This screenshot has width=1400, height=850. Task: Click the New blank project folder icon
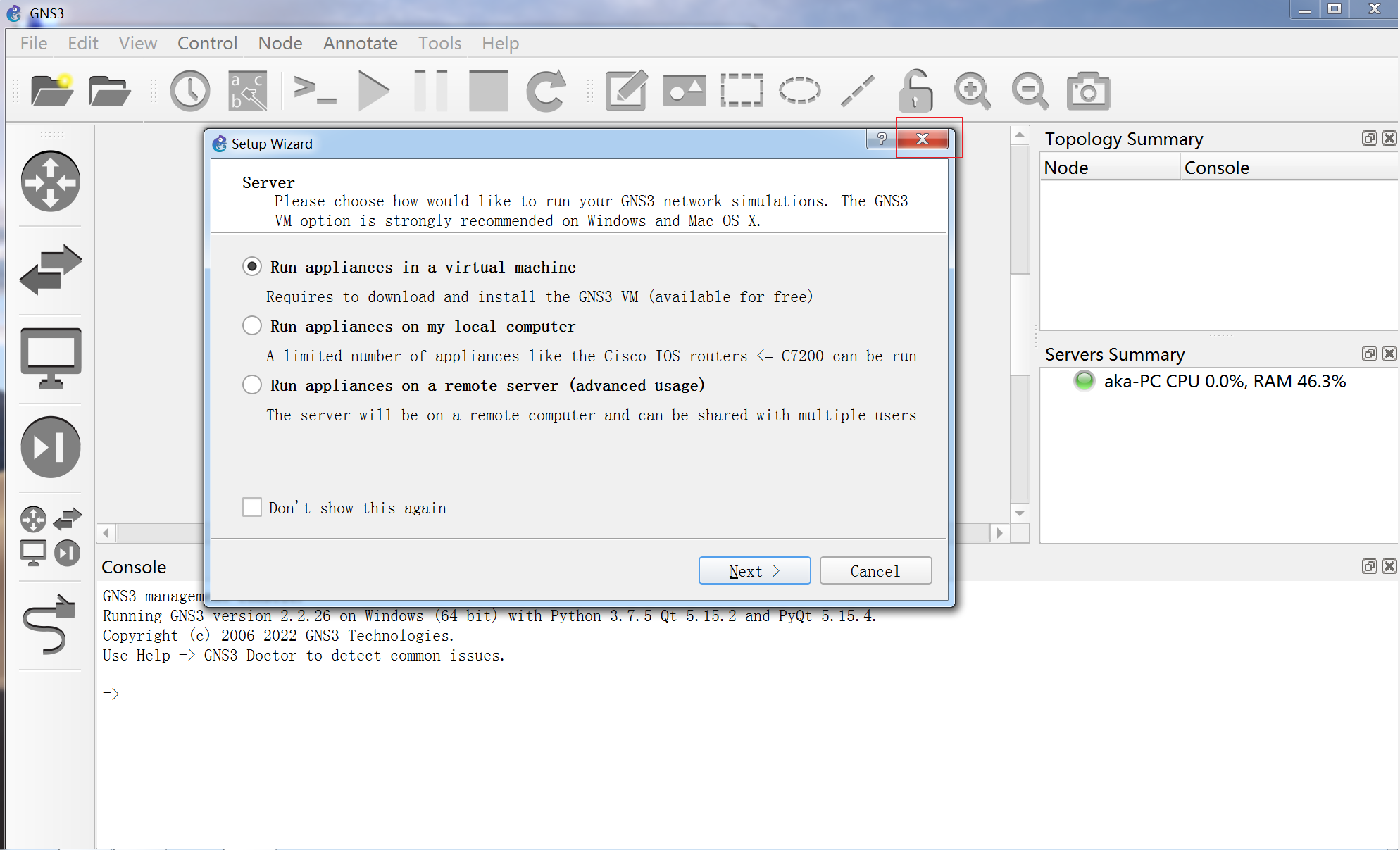tap(52, 91)
